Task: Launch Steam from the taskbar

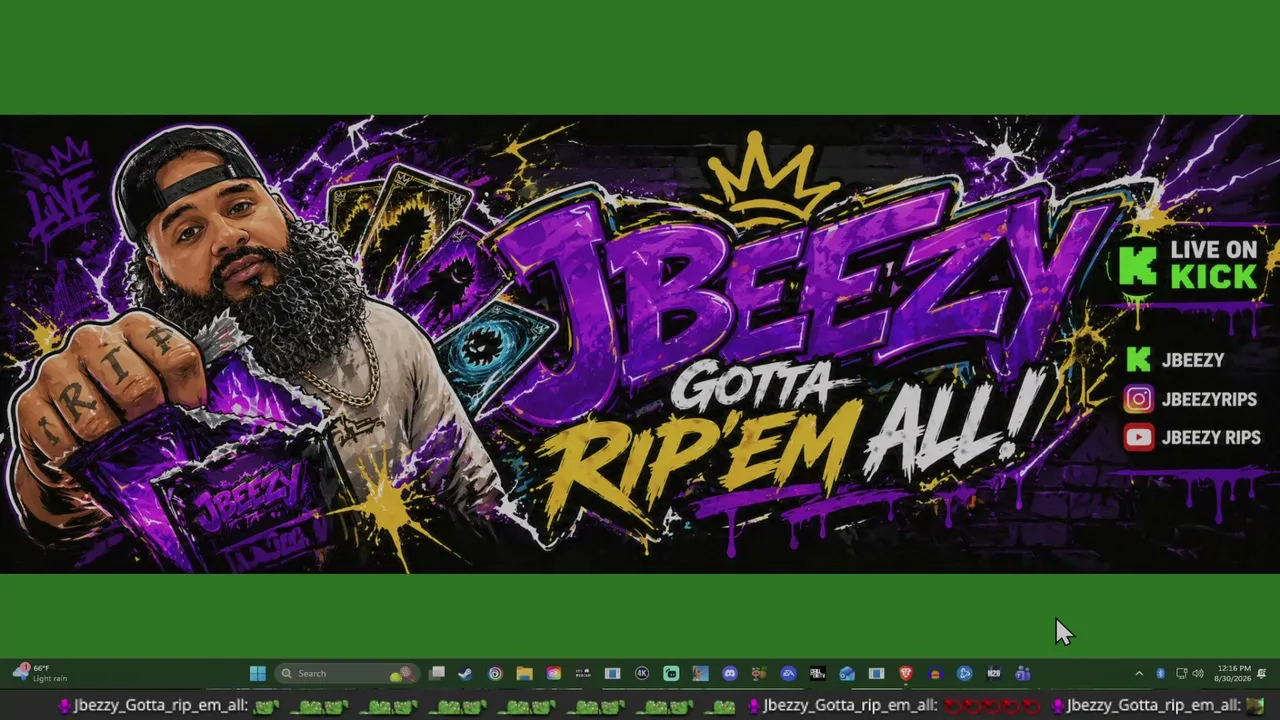Action: point(465,674)
